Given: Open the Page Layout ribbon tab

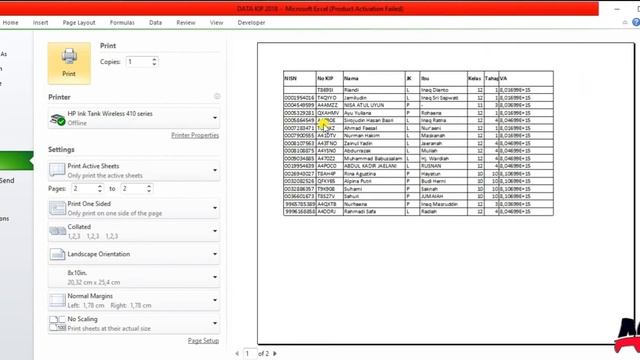Looking at the screenshot, I should [79, 22].
